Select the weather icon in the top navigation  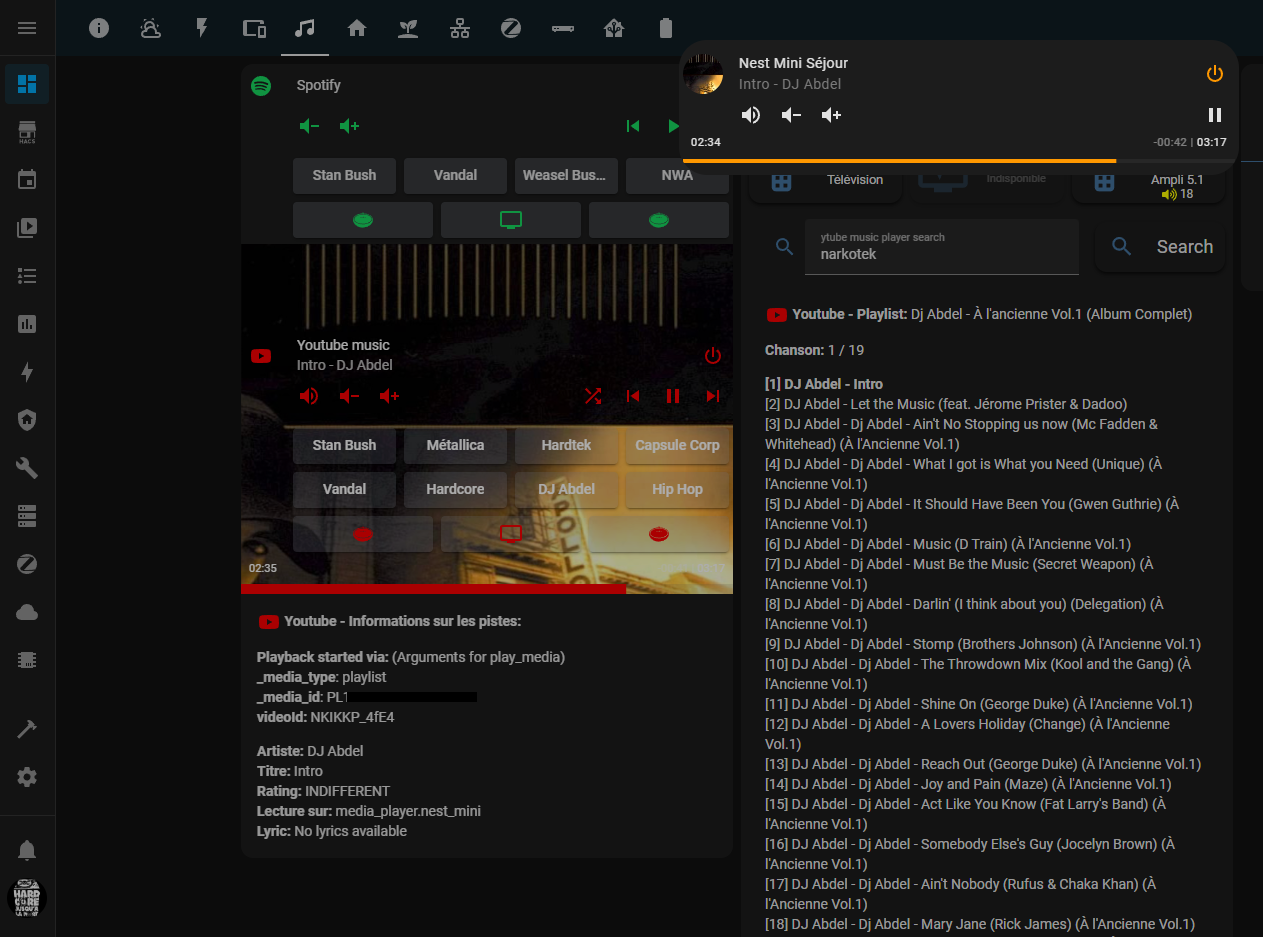[x=151, y=28]
